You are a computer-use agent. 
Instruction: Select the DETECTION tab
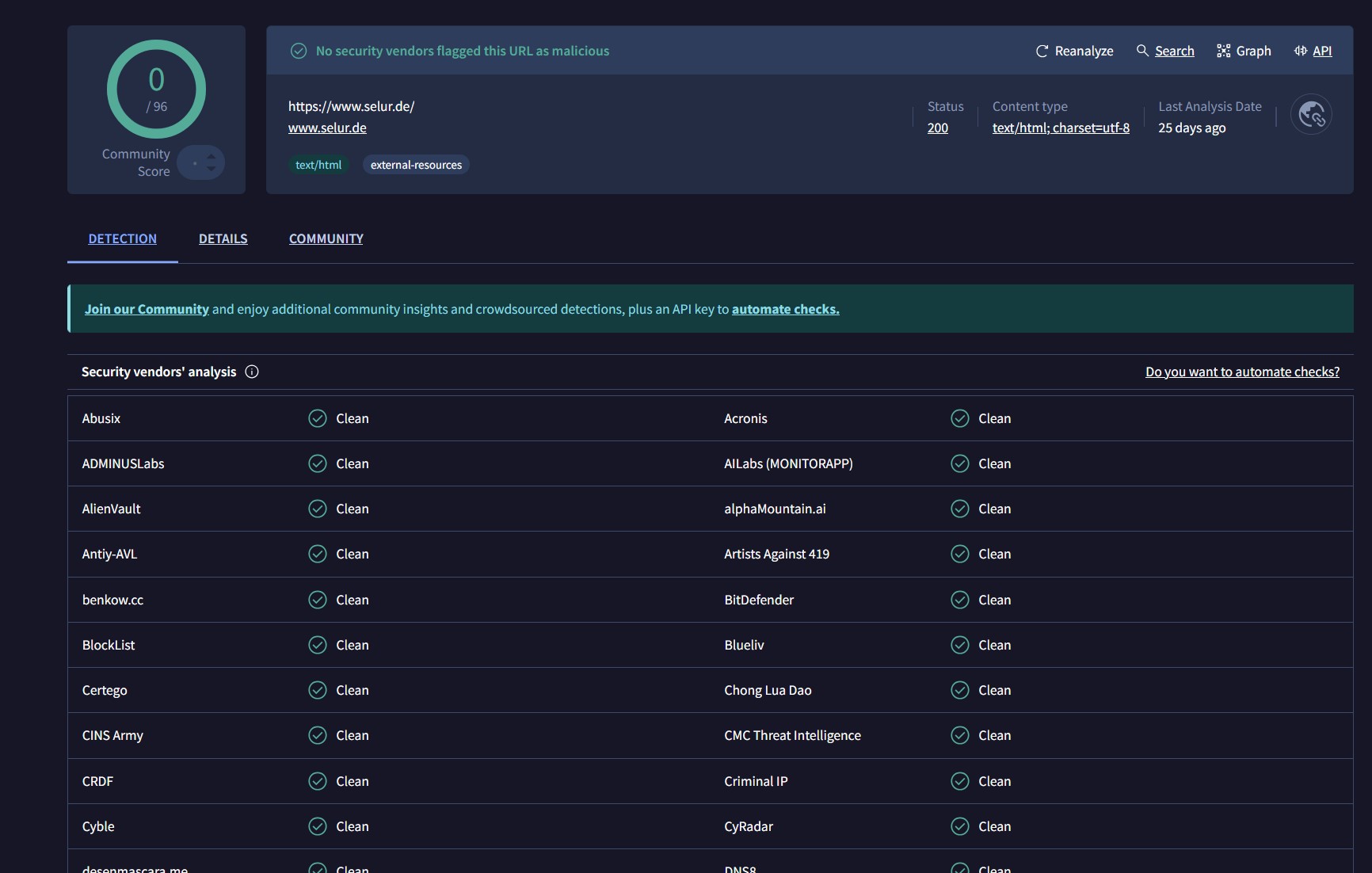coord(122,238)
